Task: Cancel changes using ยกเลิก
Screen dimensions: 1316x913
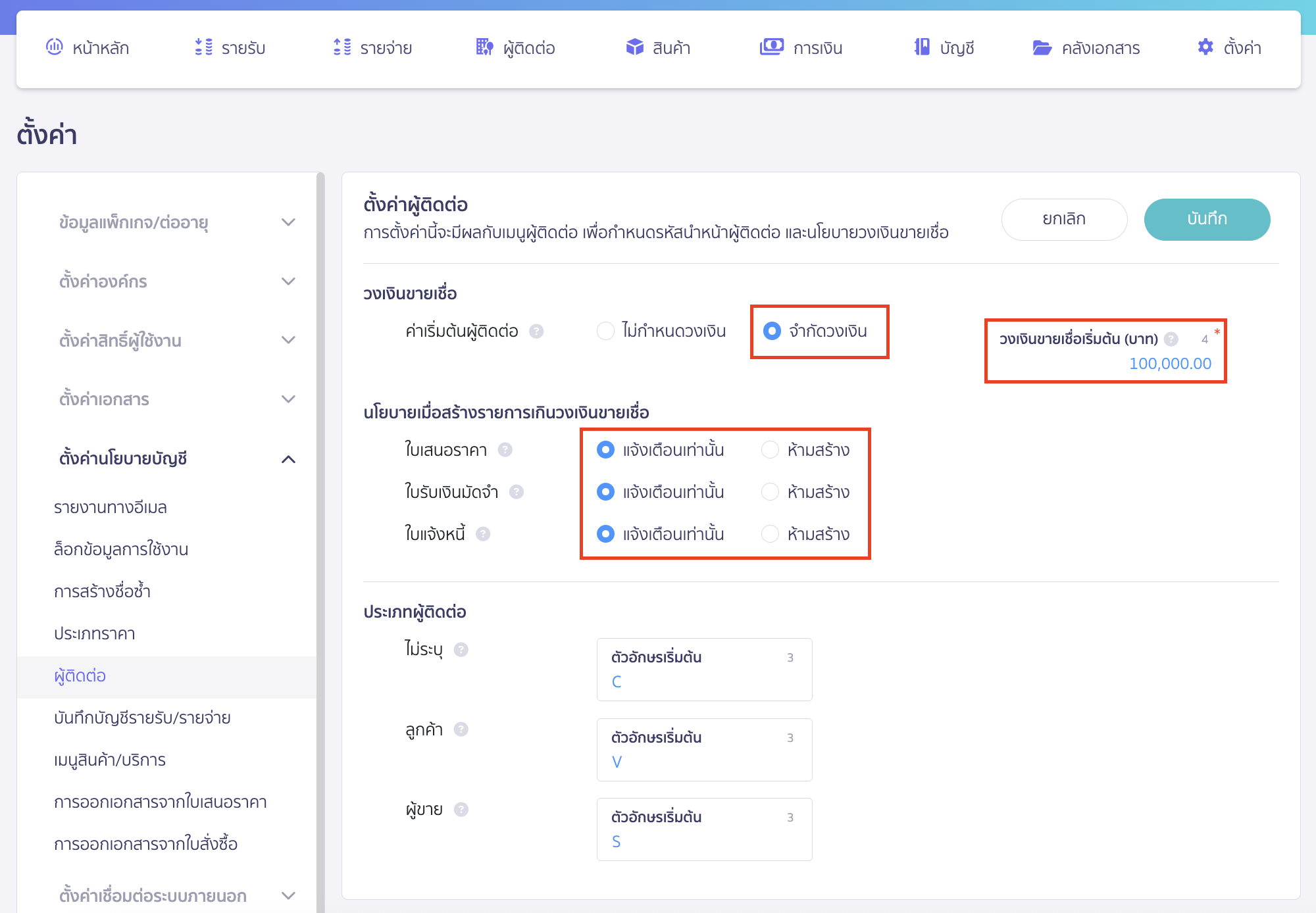Action: (x=1064, y=219)
